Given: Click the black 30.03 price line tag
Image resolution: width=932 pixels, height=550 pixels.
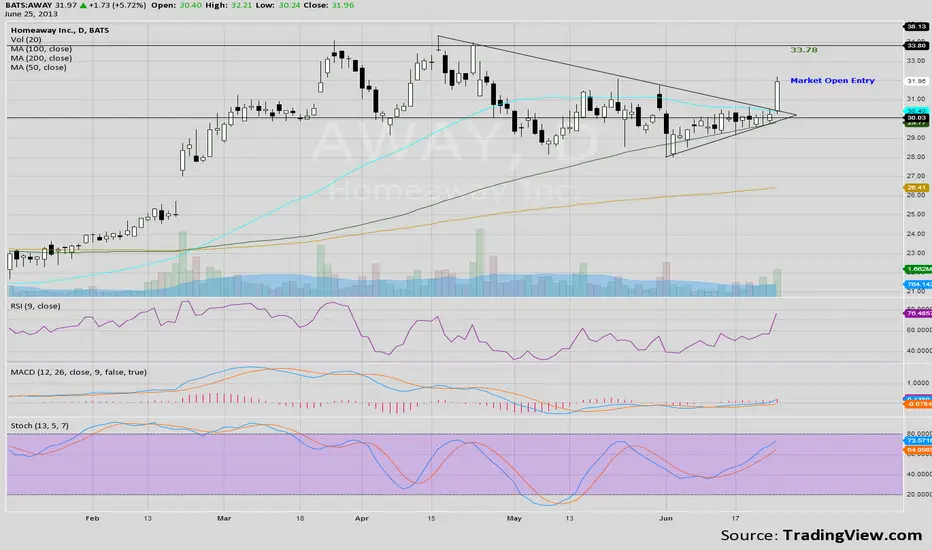Looking at the screenshot, I should pyautogui.click(x=916, y=118).
